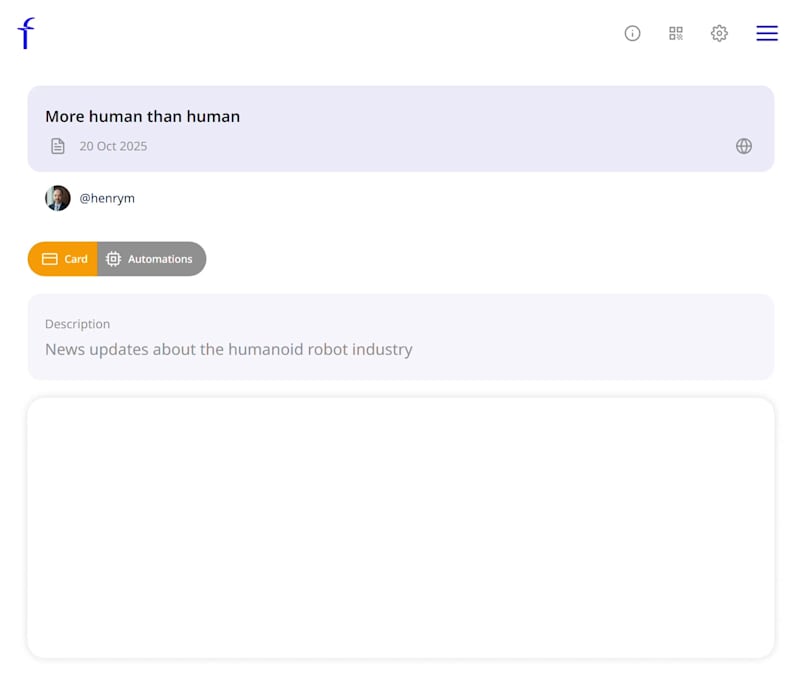
Task: Click the empty space right of the description text
Action: click(x=600, y=349)
